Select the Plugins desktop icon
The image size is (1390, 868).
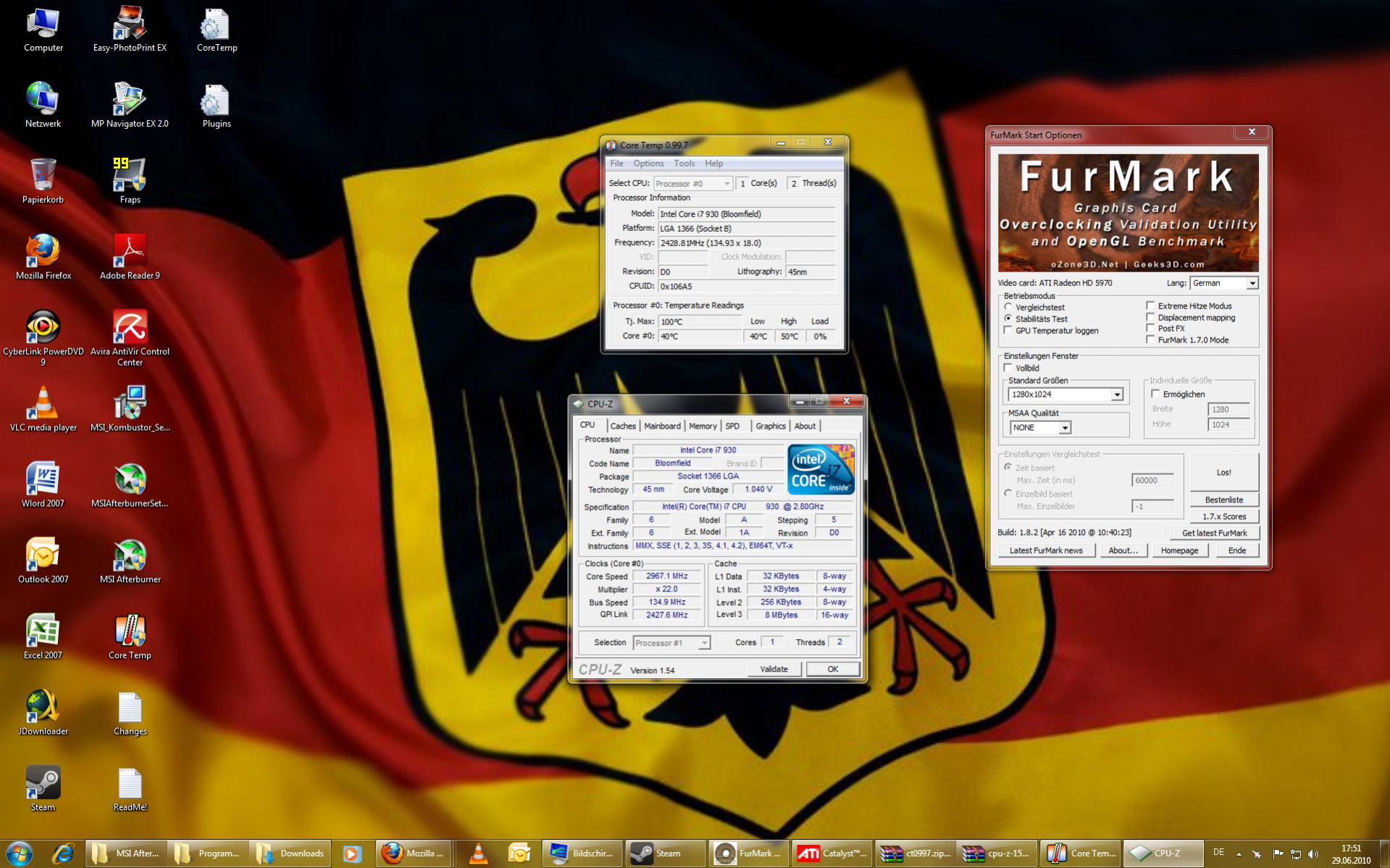click(x=217, y=106)
